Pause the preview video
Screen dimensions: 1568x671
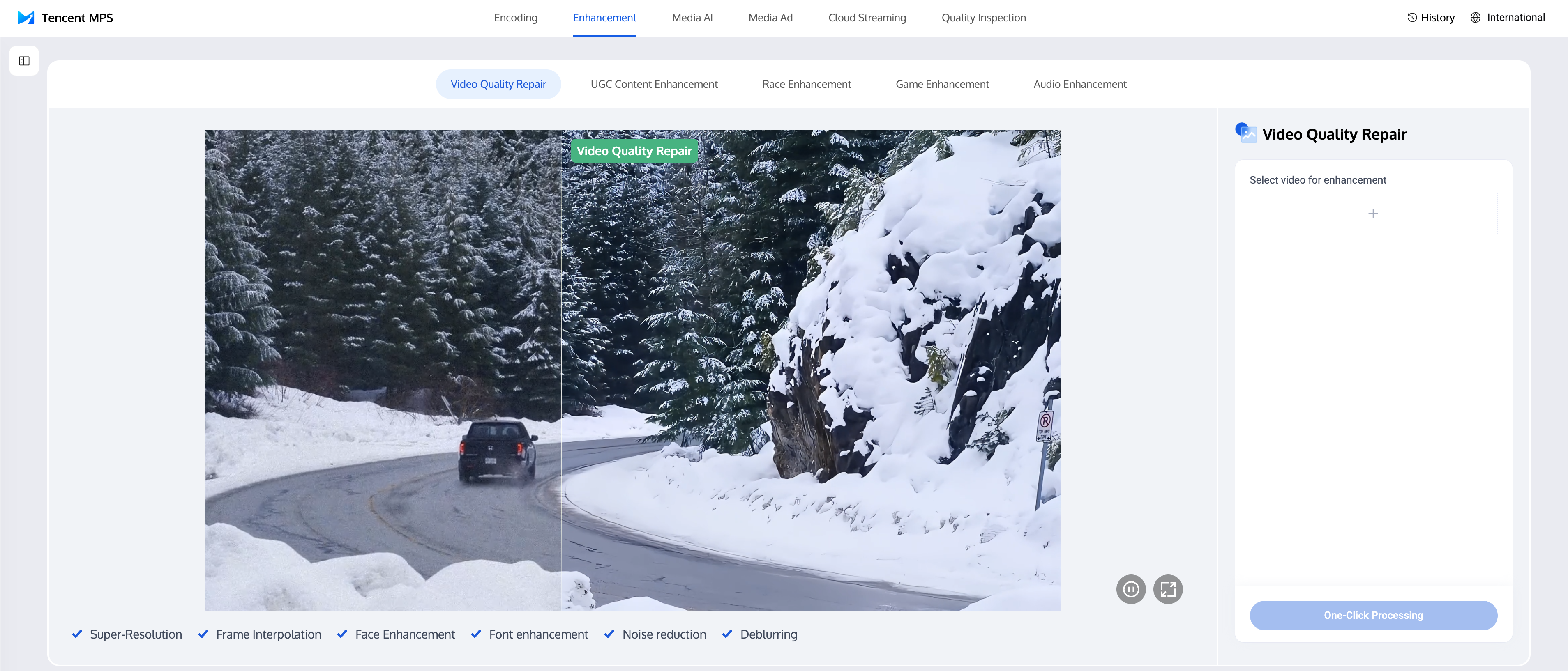pos(1131,589)
